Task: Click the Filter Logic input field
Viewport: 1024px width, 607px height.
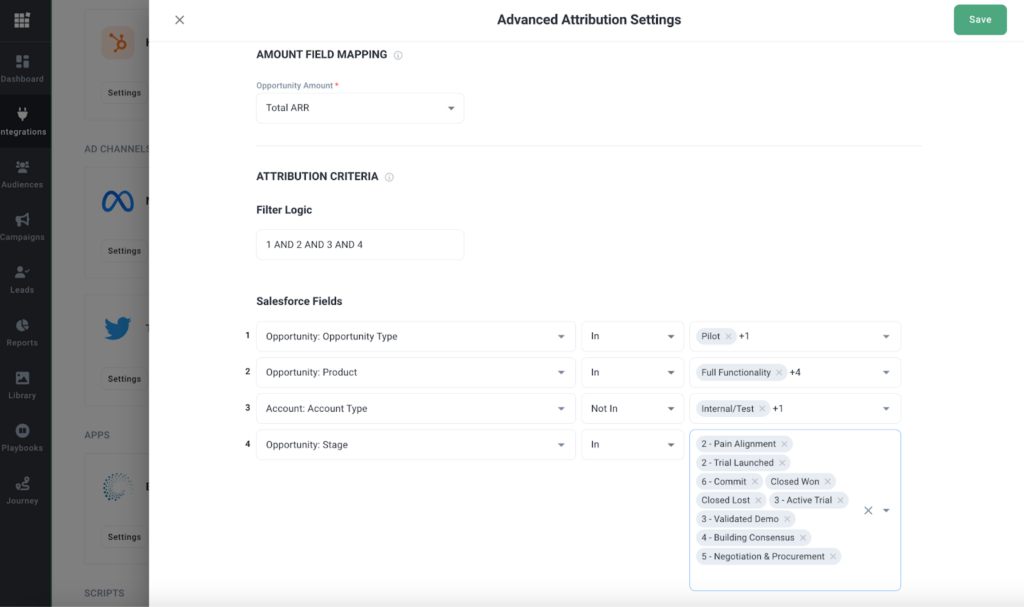Action: click(360, 244)
